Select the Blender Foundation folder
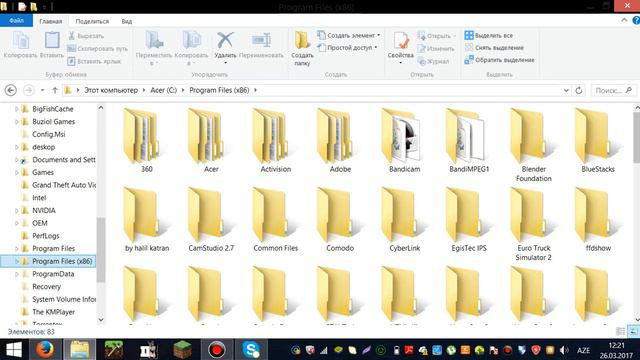 [x=533, y=145]
